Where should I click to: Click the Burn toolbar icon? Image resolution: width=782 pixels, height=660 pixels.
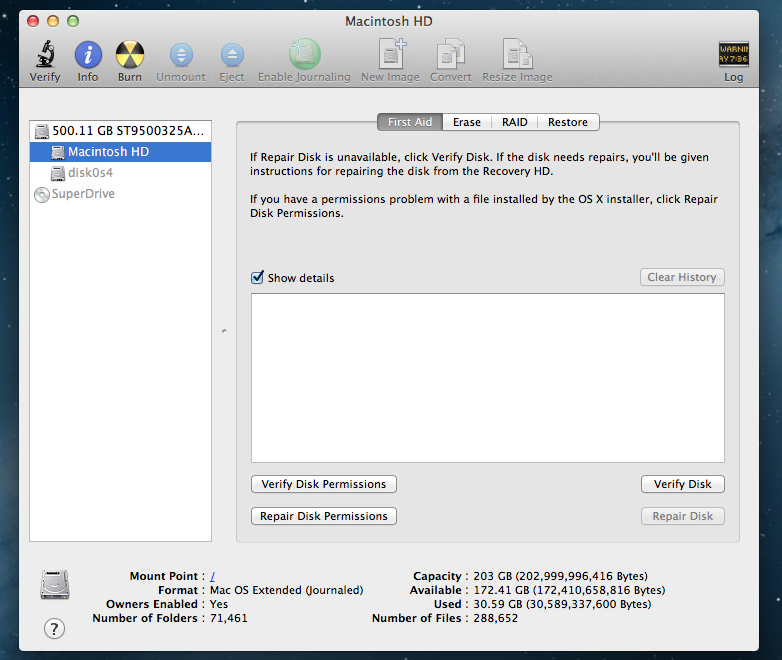(130, 54)
